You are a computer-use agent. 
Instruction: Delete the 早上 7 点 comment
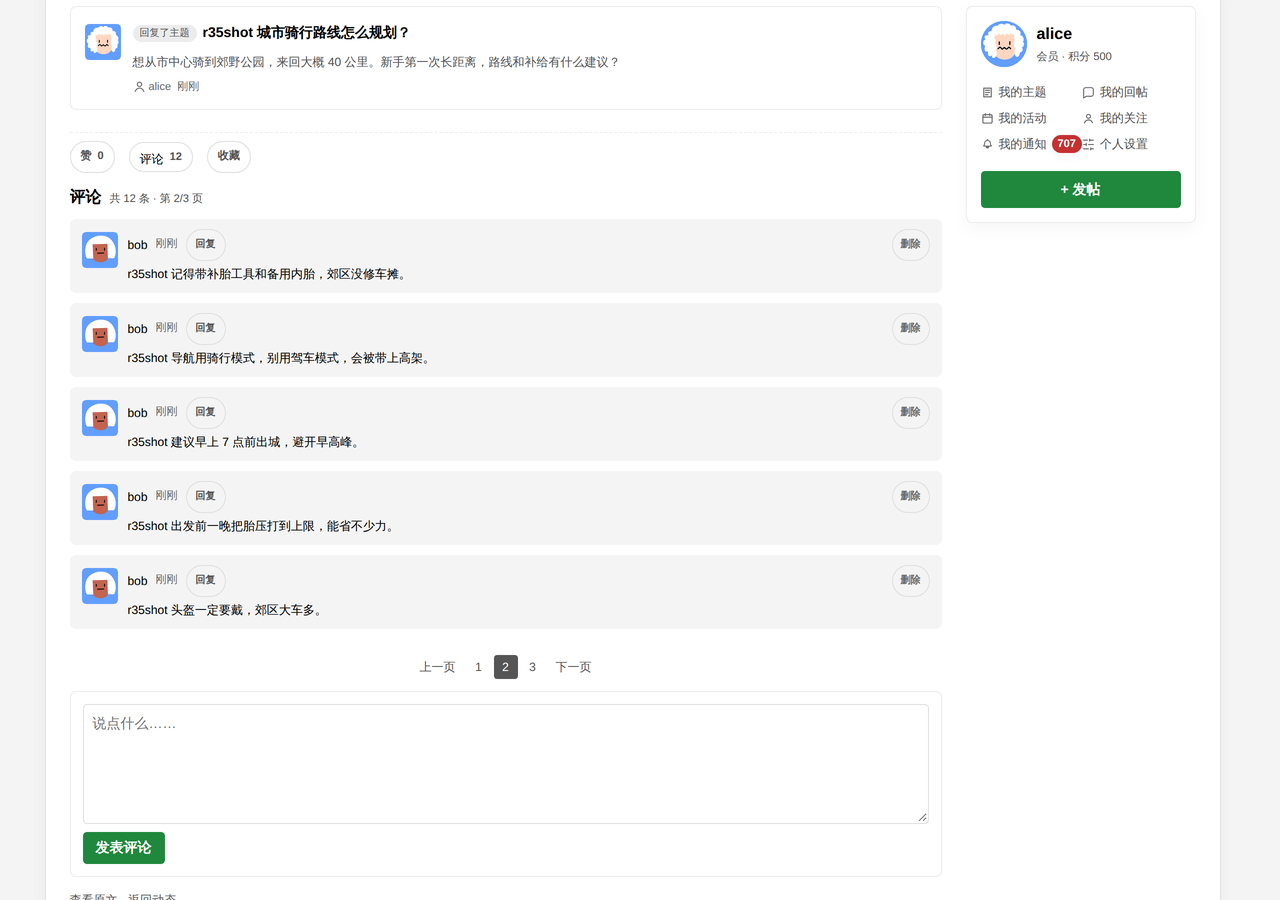coord(911,413)
